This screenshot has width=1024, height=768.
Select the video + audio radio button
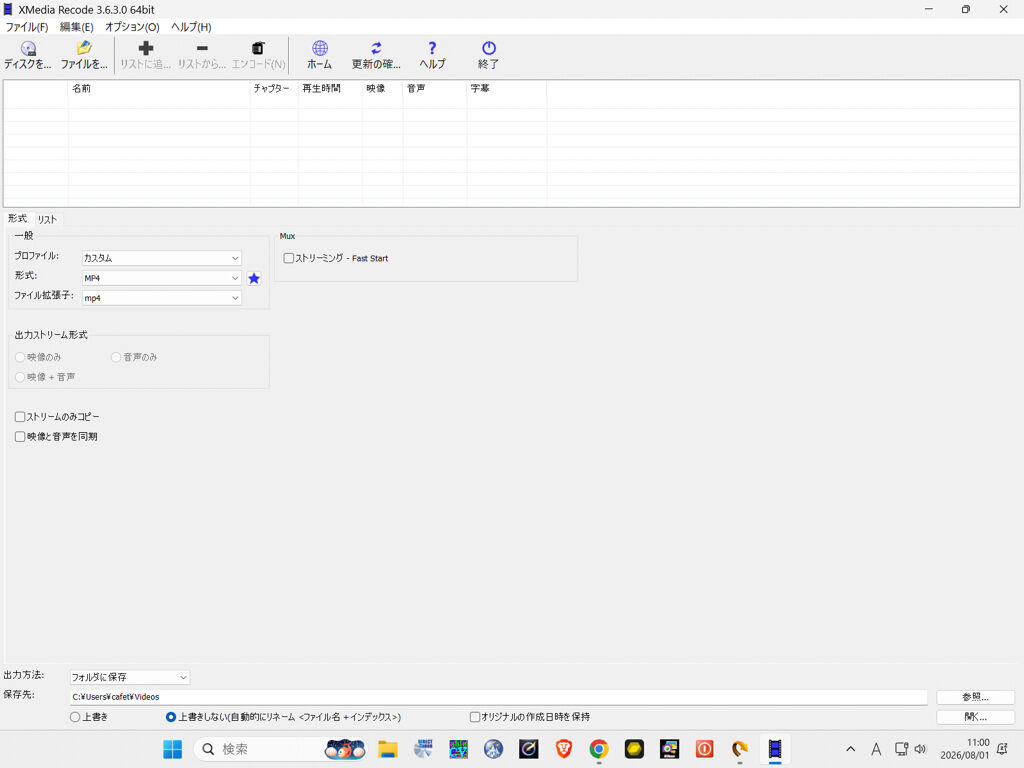20,377
